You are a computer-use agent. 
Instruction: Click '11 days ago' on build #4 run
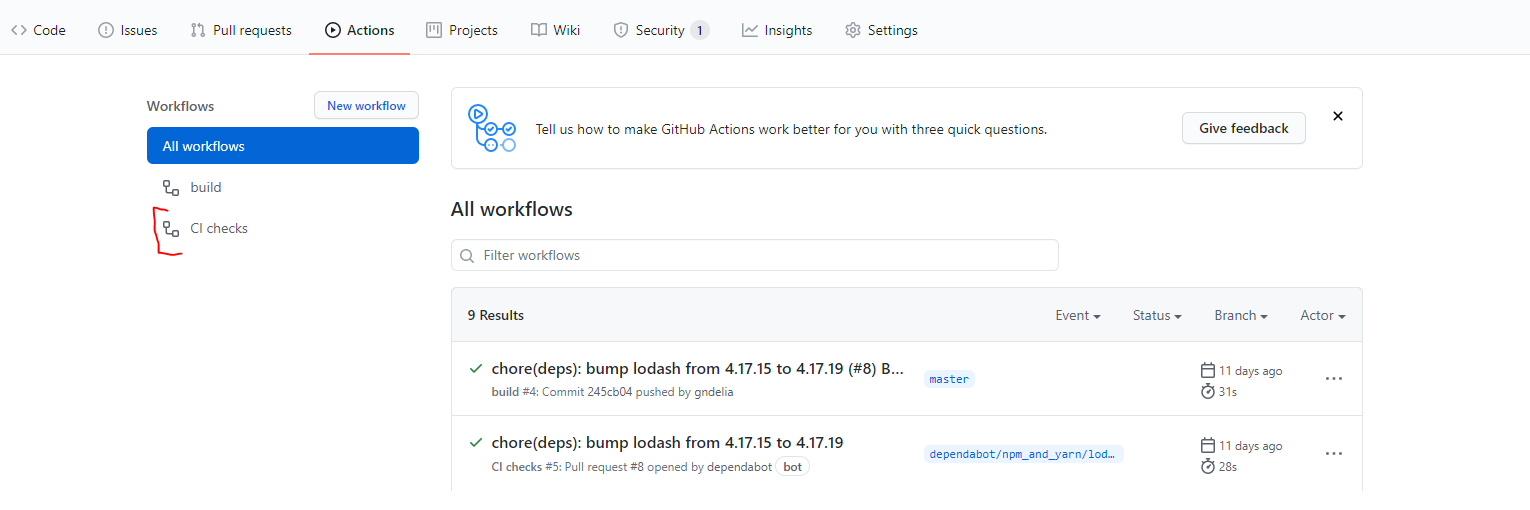coord(1251,371)
